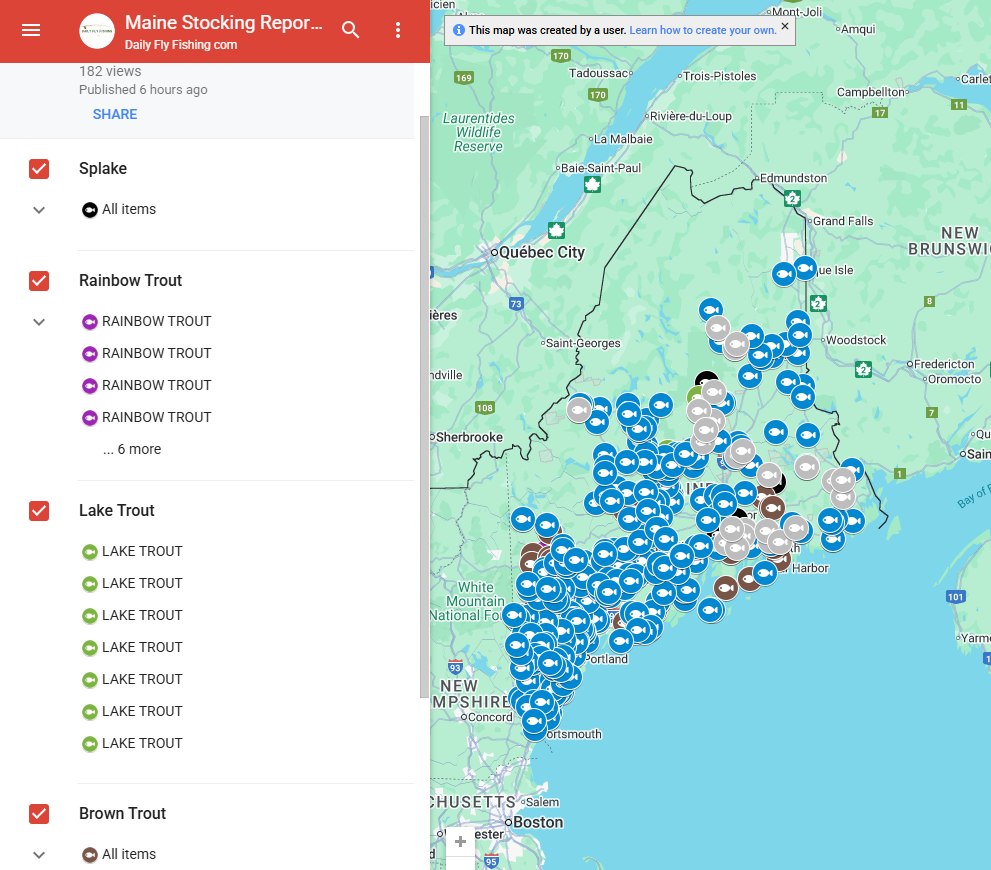Click the Maine Stocking Report title
The width and height of the screenshot is (991, 870).
pos(224,23)
